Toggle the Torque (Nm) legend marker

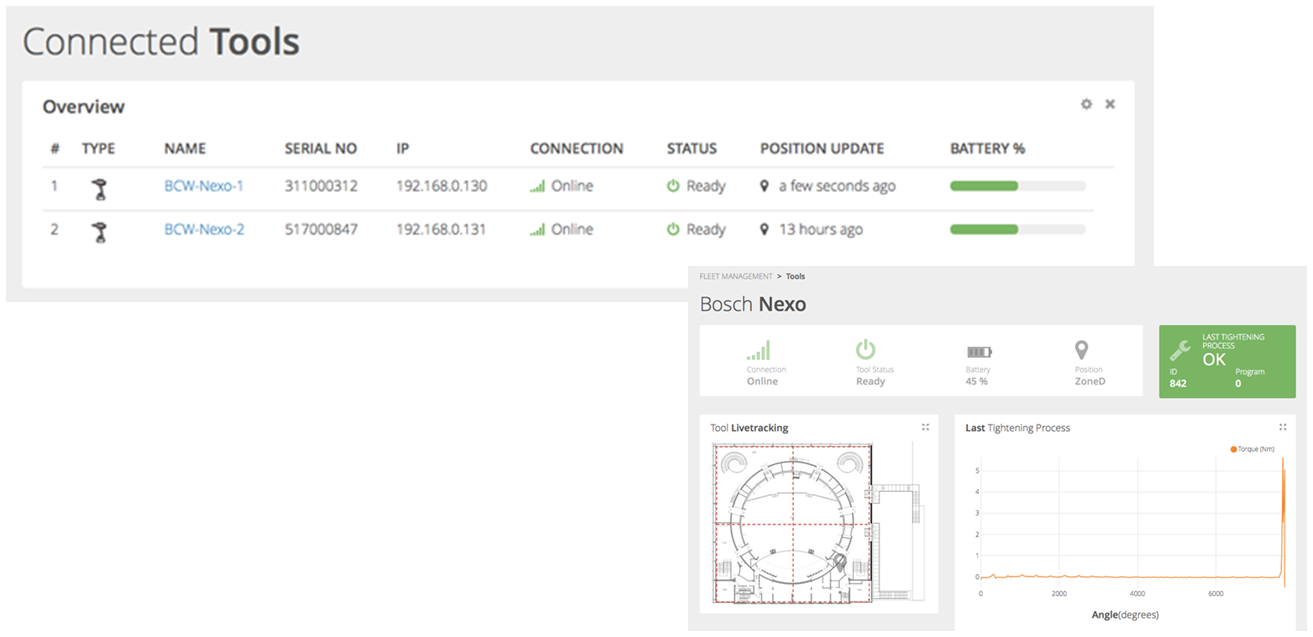point(1234,450)
